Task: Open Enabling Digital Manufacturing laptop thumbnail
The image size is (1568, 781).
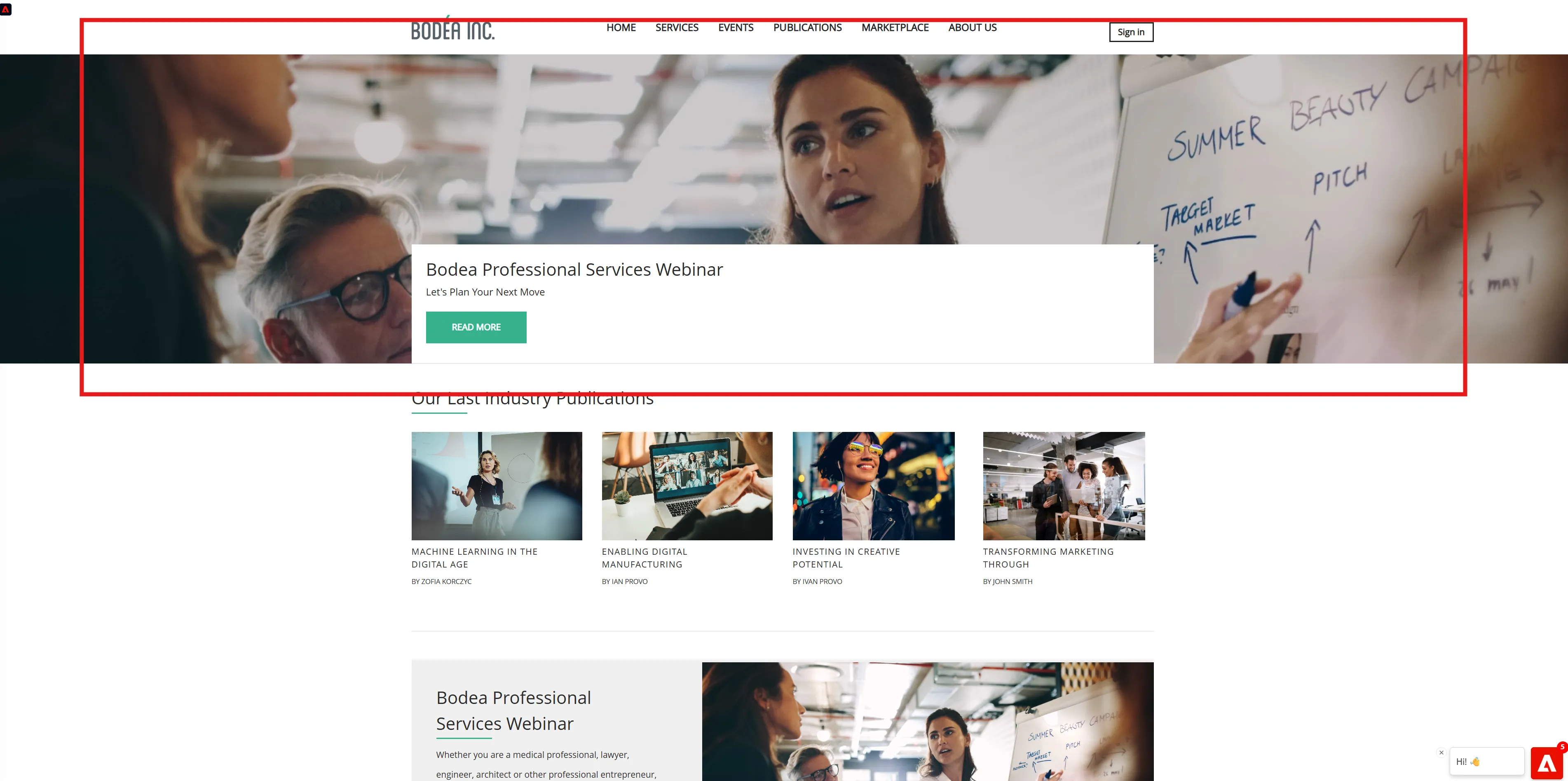Action: pos(687,486)
